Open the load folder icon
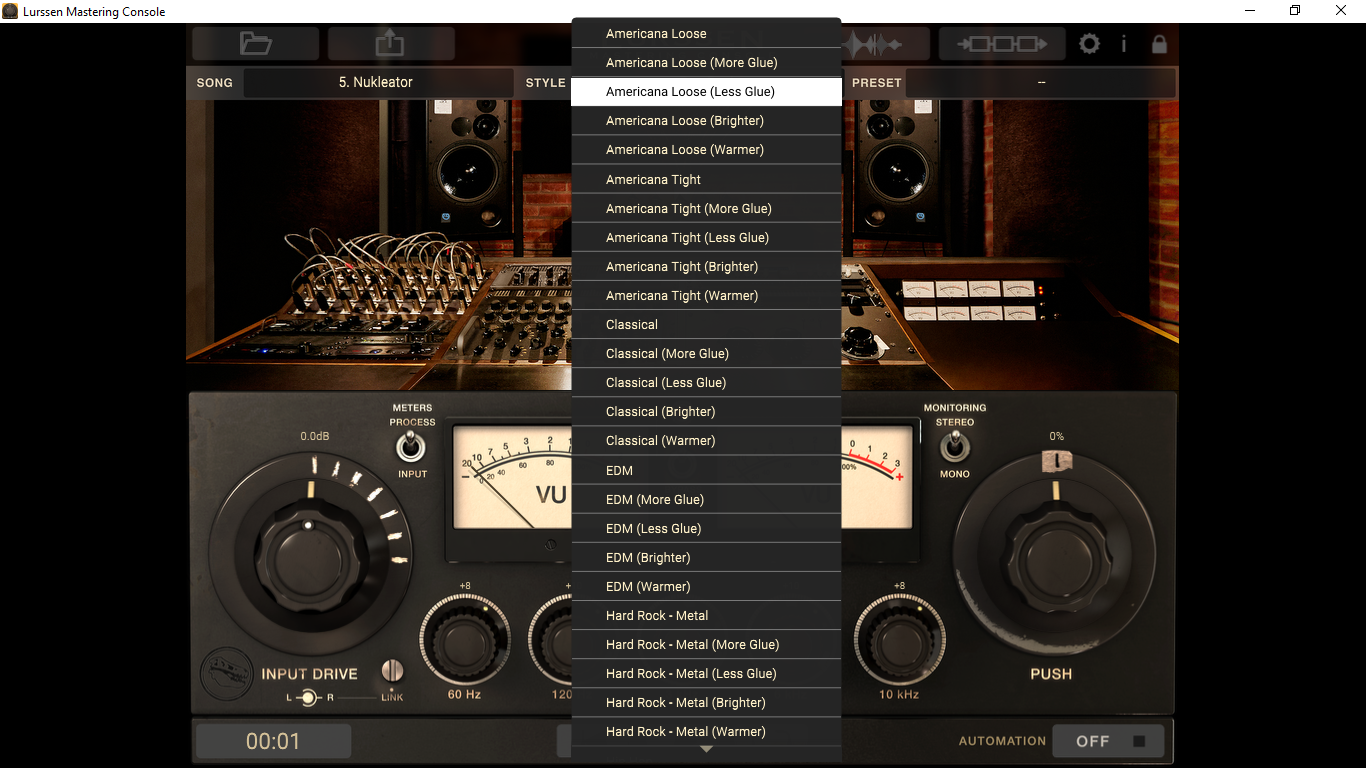Image resolution: width=1366 pixels, height=768 pixels. [256, 44]
